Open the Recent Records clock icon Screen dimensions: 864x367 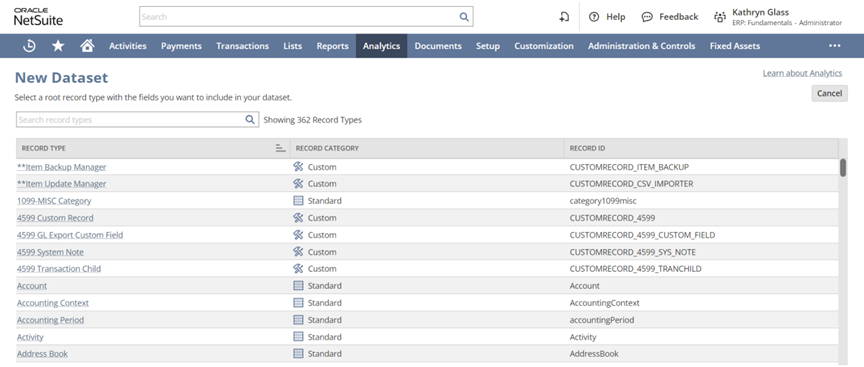click(x=29, y=46)
